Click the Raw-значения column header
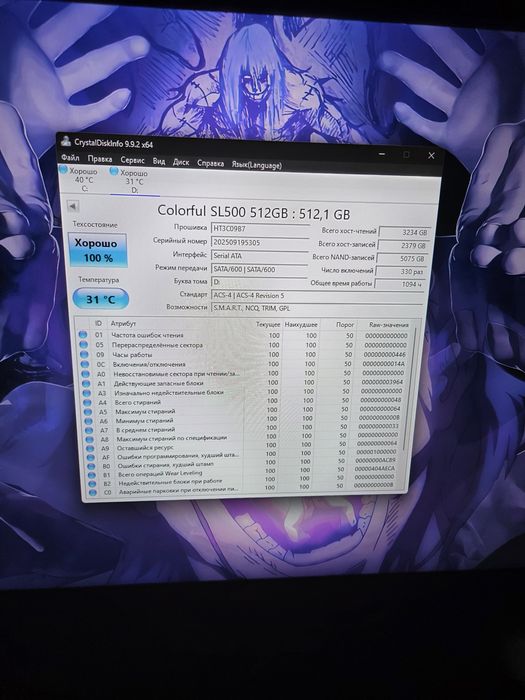 pyautogui.click(x=389, y=325)
